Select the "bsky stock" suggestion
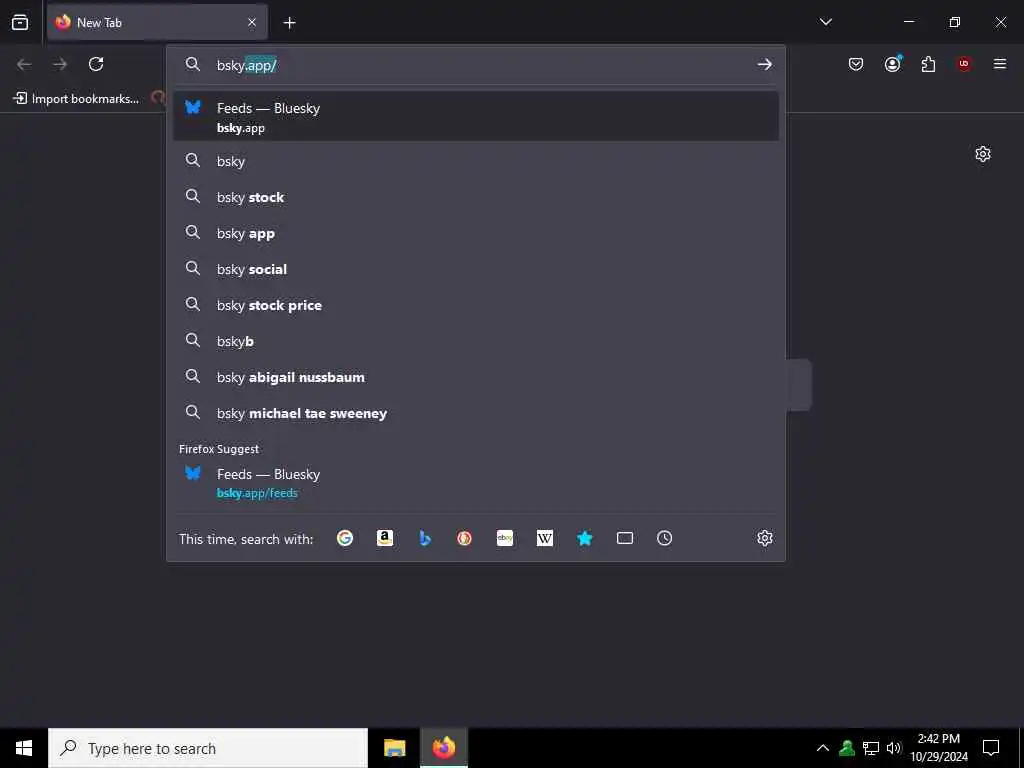The height and width of the screenshot is (768, 1024). point(475,197)
